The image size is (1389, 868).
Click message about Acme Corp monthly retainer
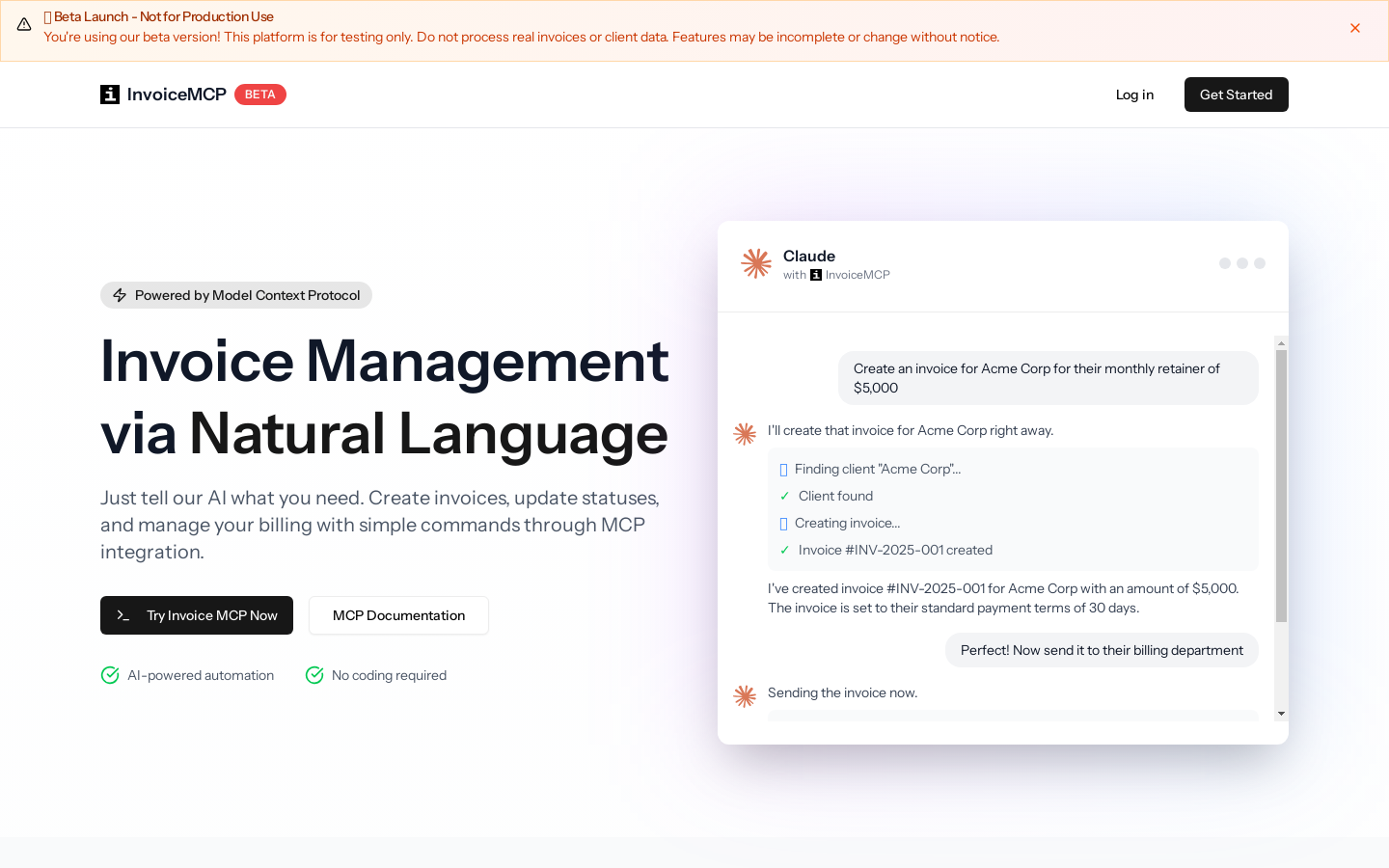[x=1049, y=378]
